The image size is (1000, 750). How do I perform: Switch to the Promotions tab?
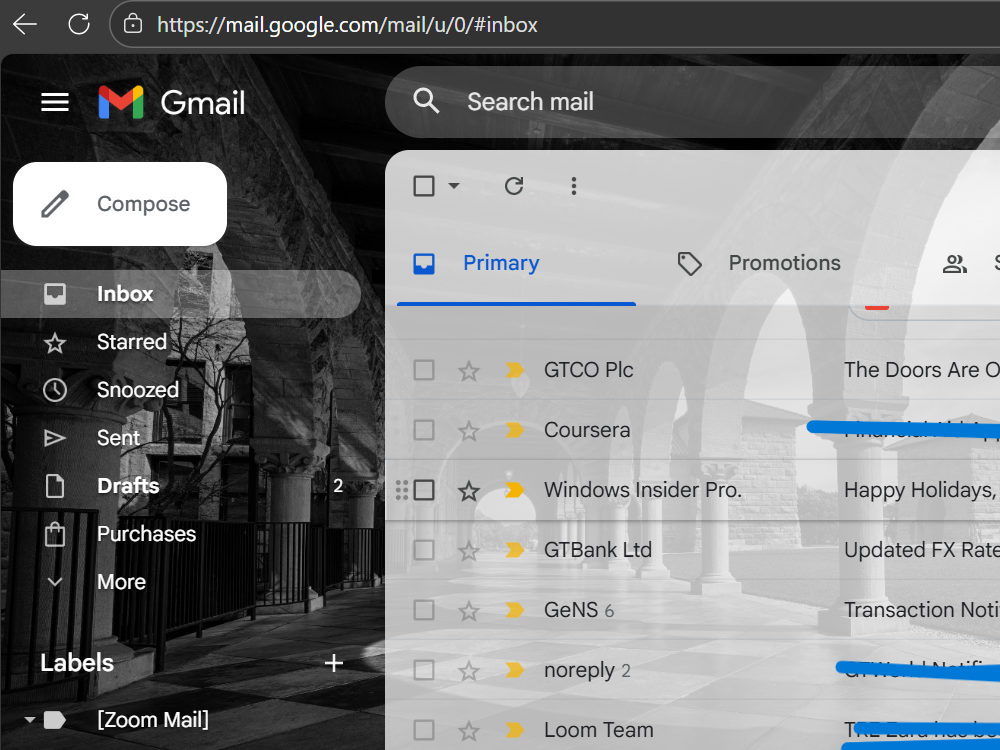(x=759, y=263)
